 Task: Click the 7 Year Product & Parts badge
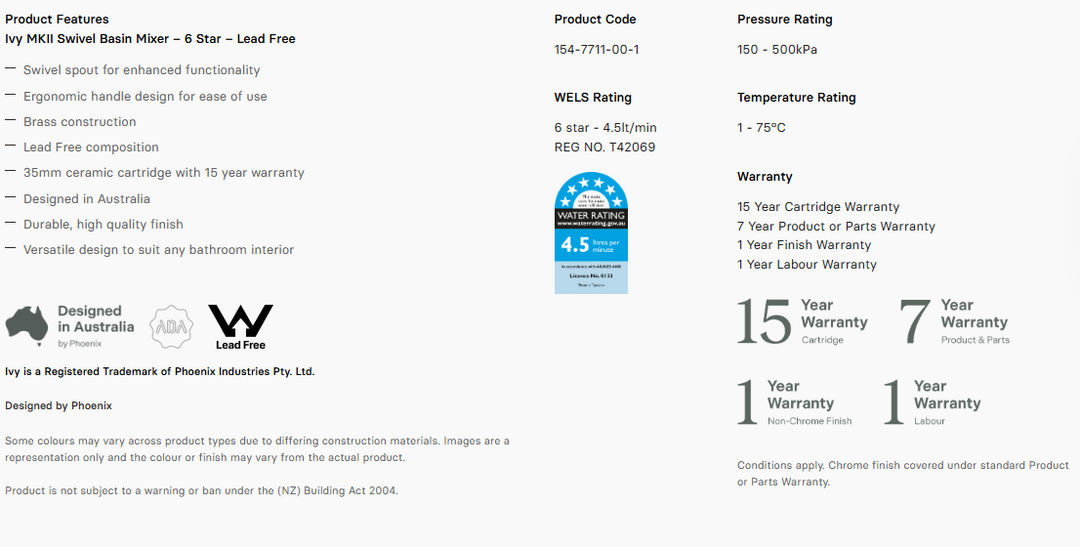[955, 323]
